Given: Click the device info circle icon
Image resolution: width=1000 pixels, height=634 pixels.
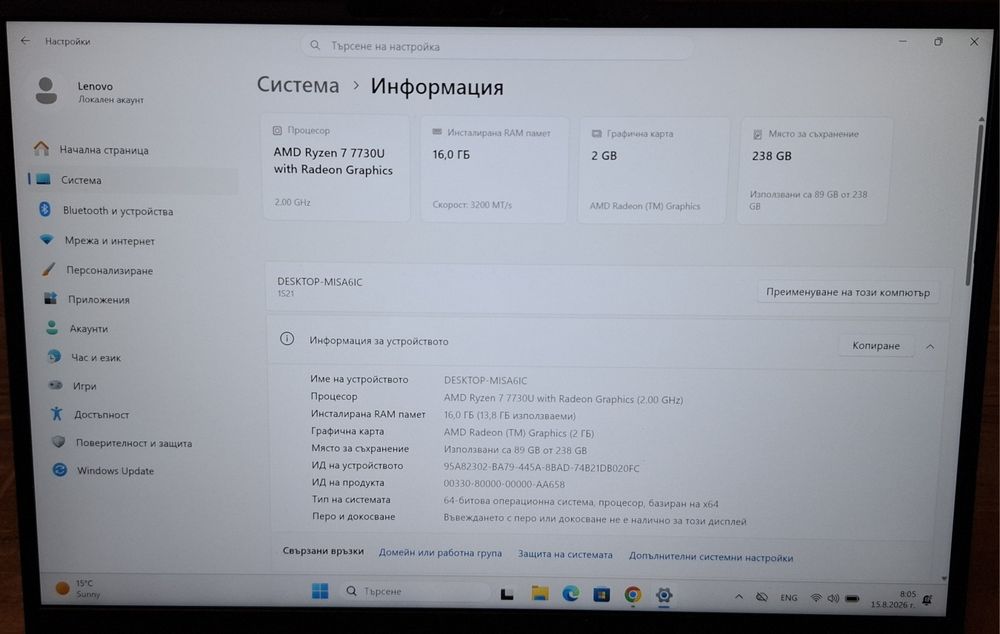Looking at the screenshot, I should [x=287, y=339].
